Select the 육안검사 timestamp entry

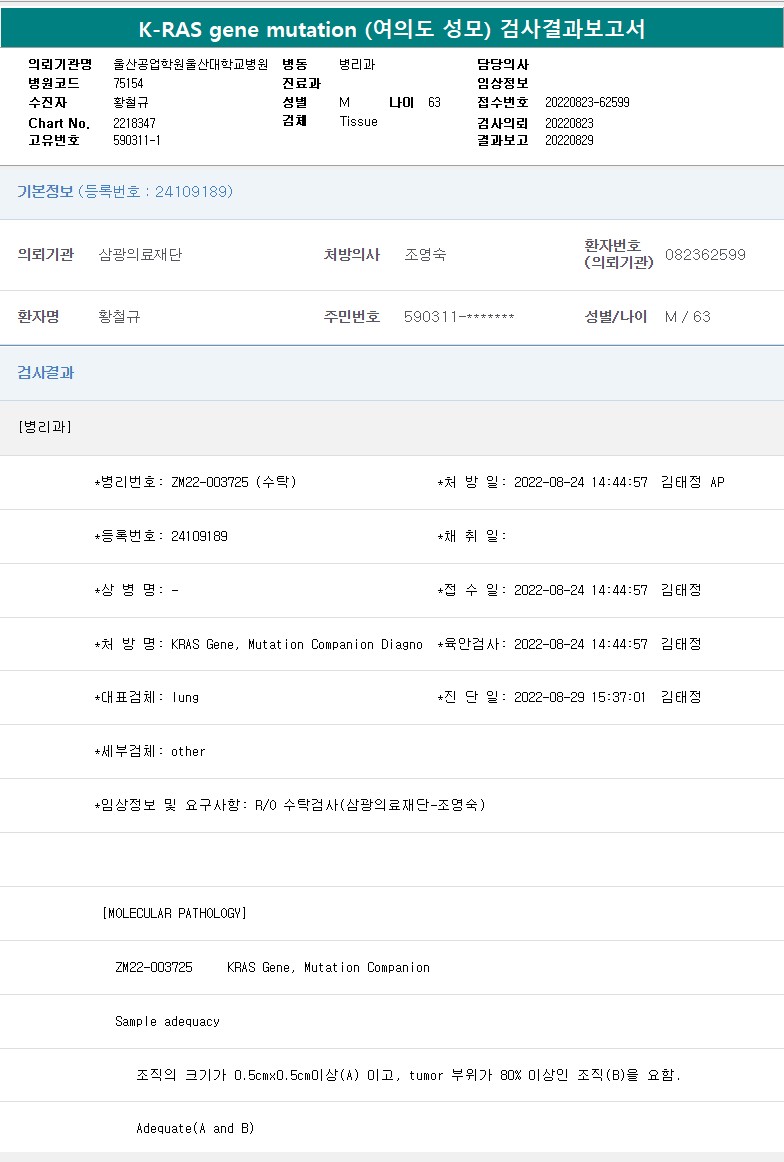pos(569,644)
